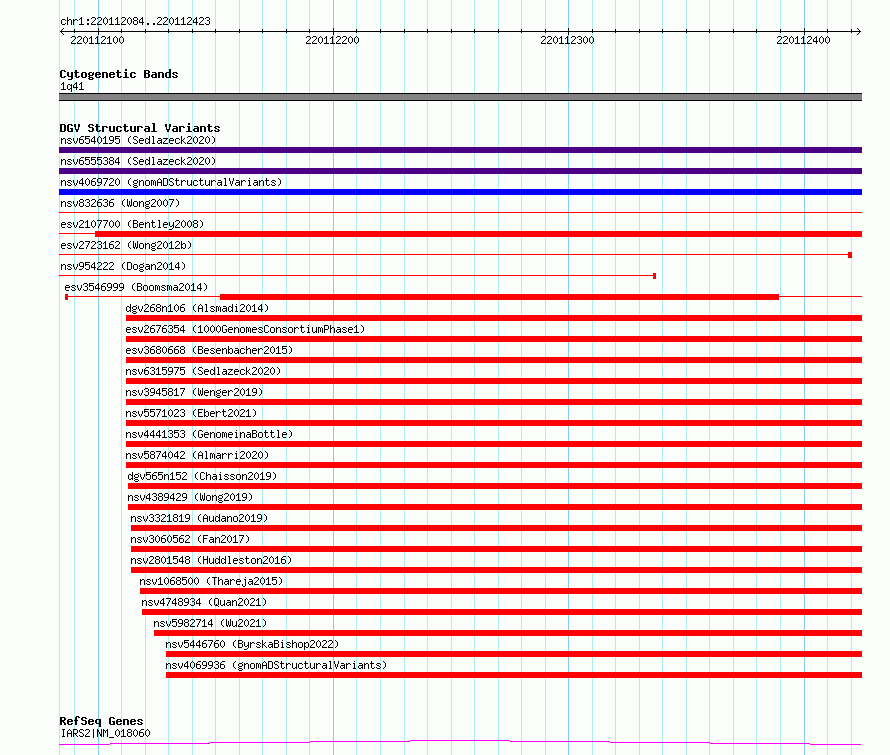Select the 1q41 cytogenetic band bar
Viewport: 890px width, 755px height.
(x=460, y=97)
